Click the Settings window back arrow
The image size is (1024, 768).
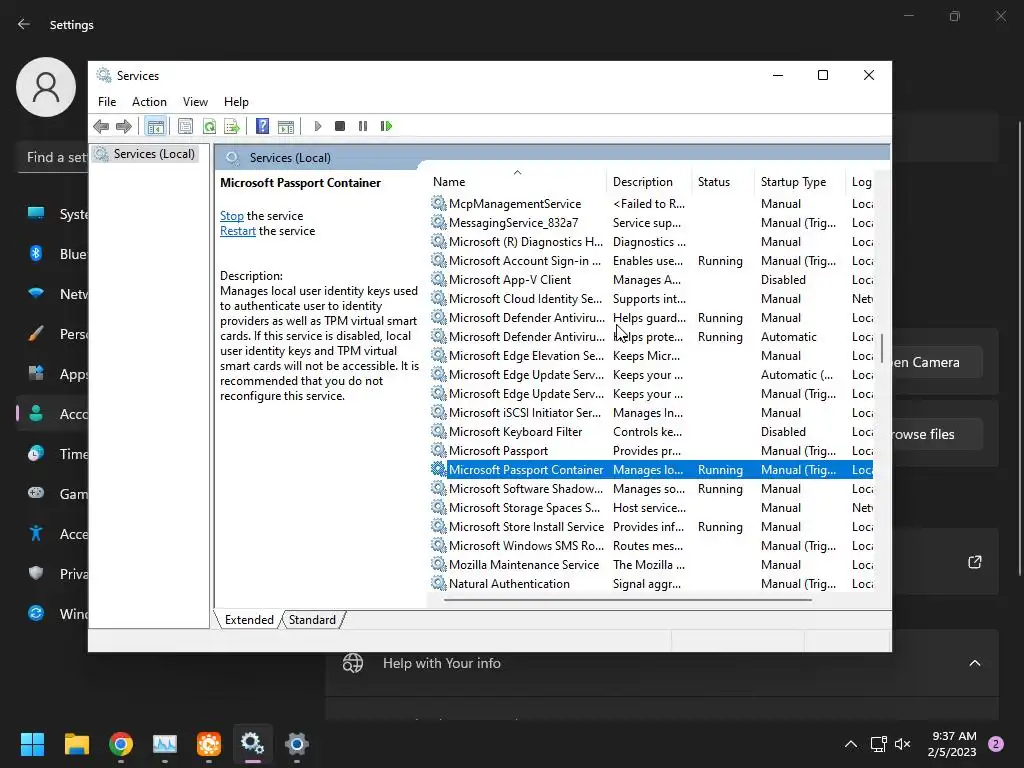(24, 24)
